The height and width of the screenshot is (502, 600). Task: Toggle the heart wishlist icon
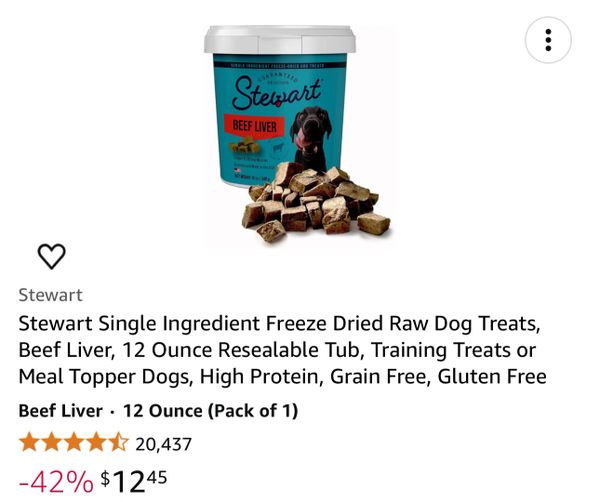[x=52, y=256]
